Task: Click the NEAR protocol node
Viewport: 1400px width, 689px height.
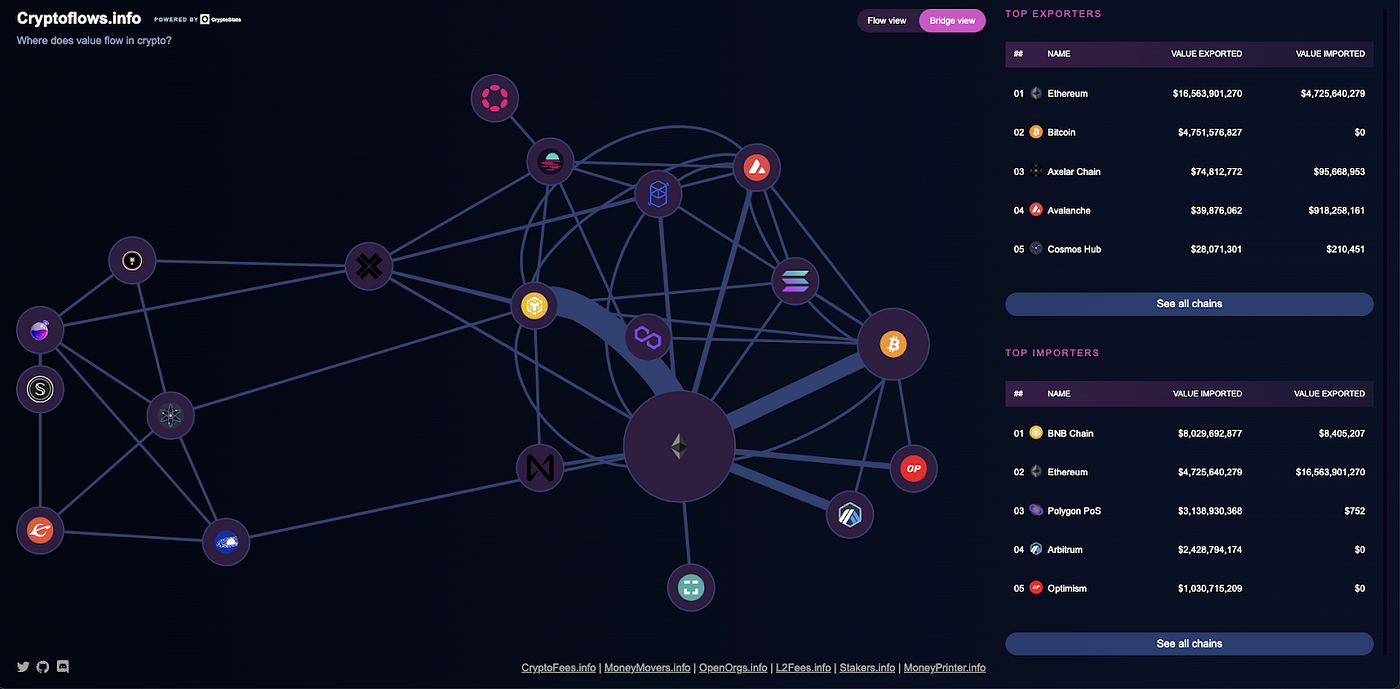Action: pyautogui.click(x=540, y=467)
